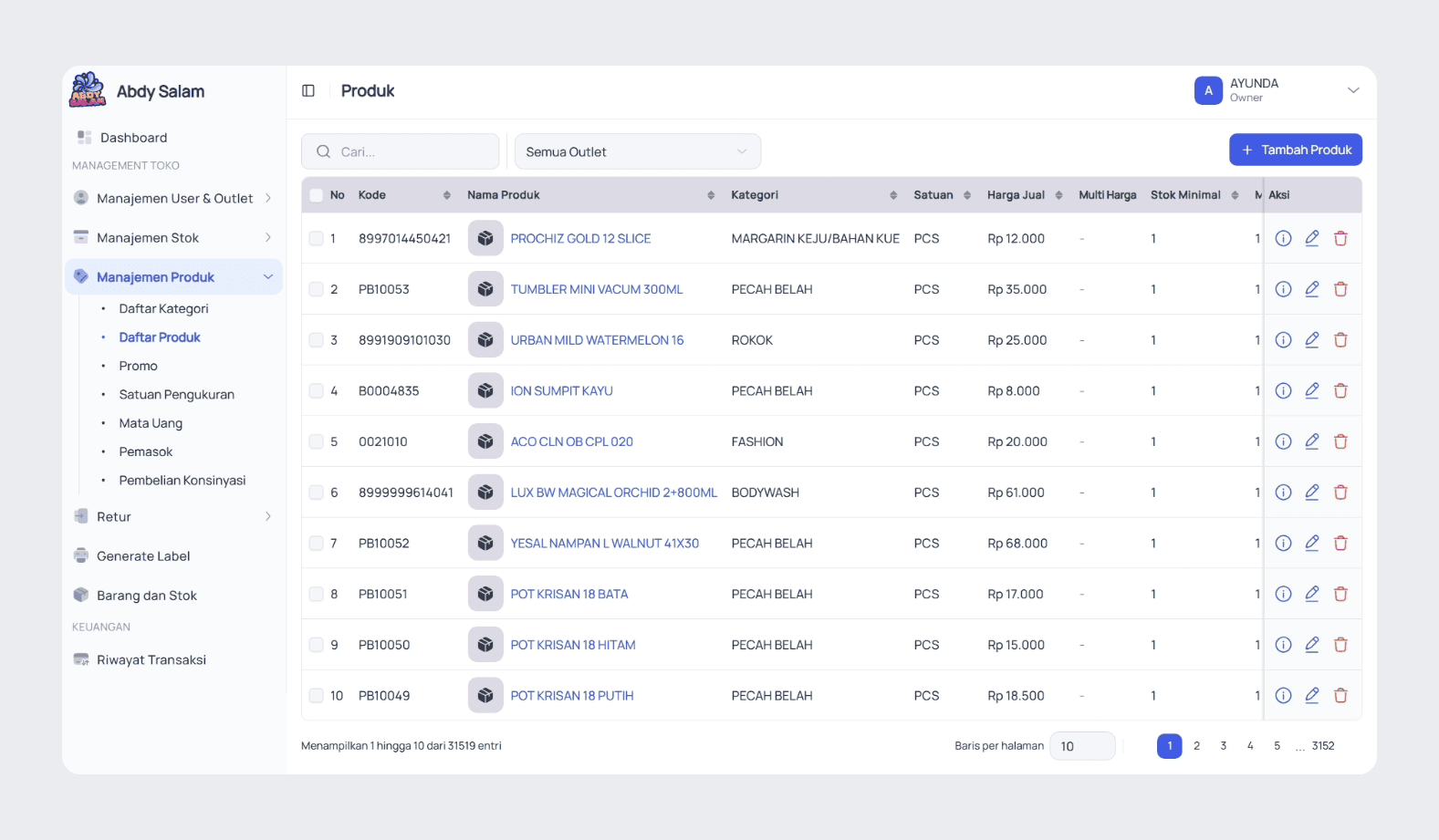Change the Baris per halaman value
The width and height of the screenshot is (1439, 840).
[1082, 746]
